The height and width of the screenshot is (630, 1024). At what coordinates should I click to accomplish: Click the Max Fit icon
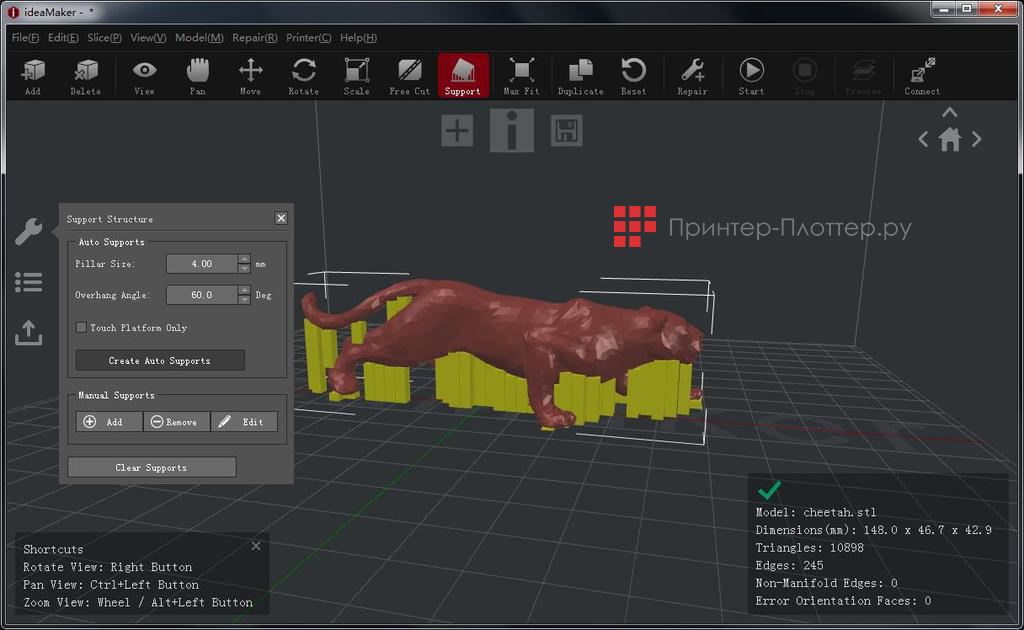pyautogui.click(x=520, y=75)
